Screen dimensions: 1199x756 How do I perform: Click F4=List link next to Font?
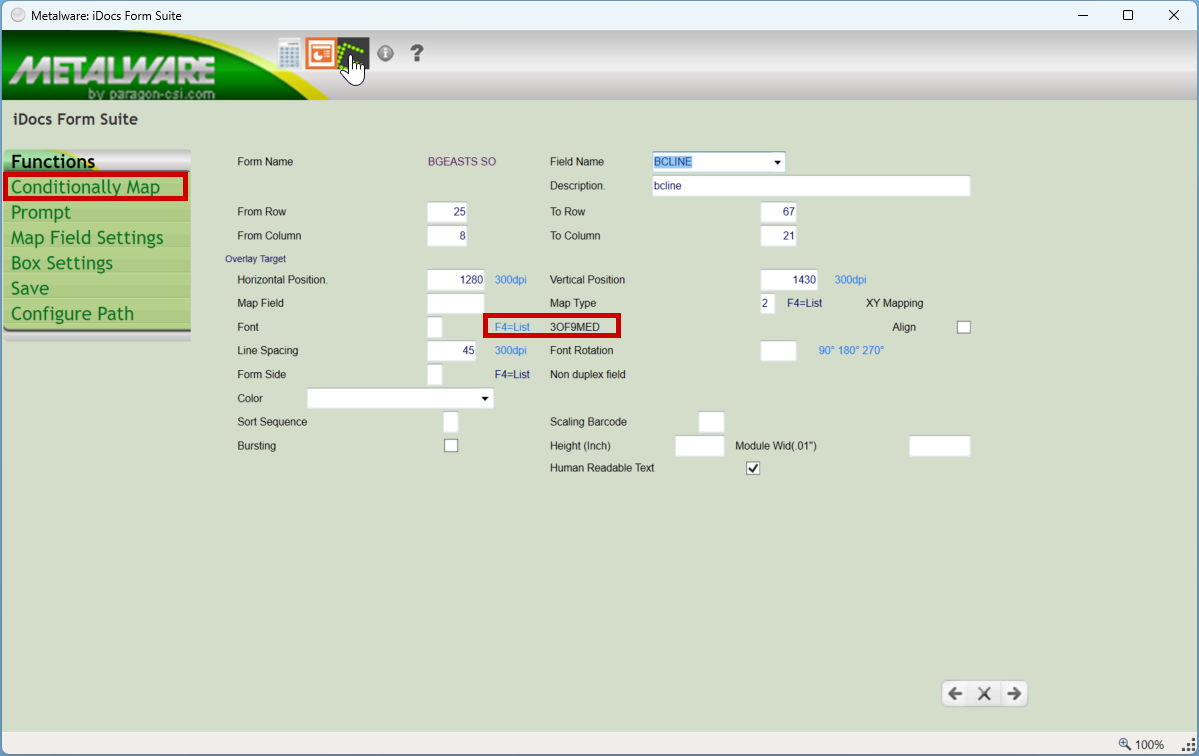[x=512, y=327]
